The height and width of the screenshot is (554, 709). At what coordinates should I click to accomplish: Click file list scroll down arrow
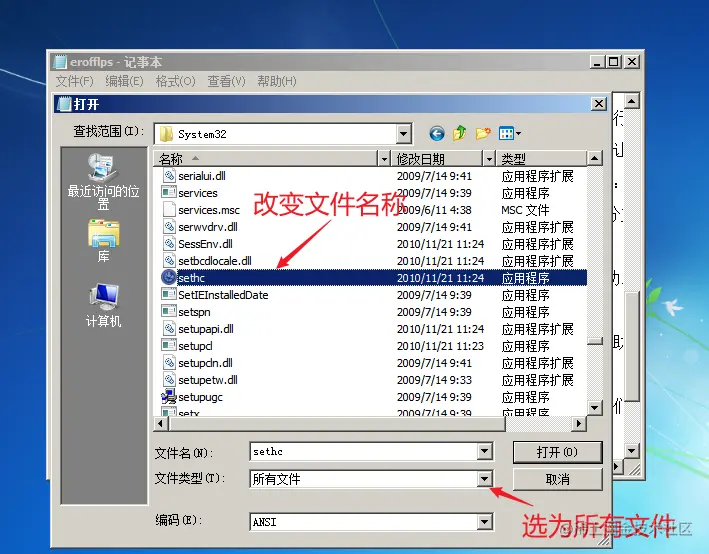coord(595,407)
